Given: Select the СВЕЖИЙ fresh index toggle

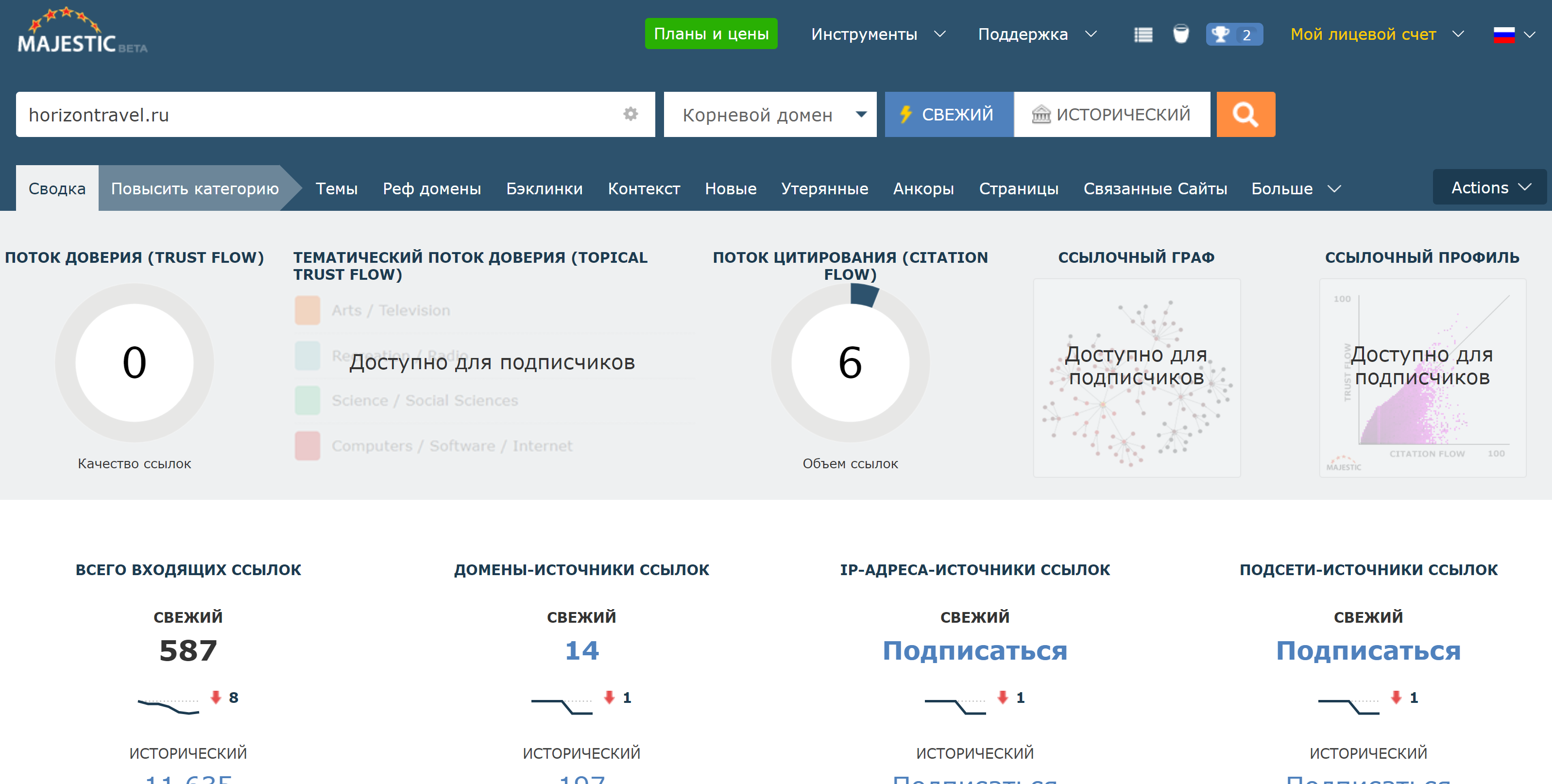Looking at the screenshot, I should click(949, 115).
